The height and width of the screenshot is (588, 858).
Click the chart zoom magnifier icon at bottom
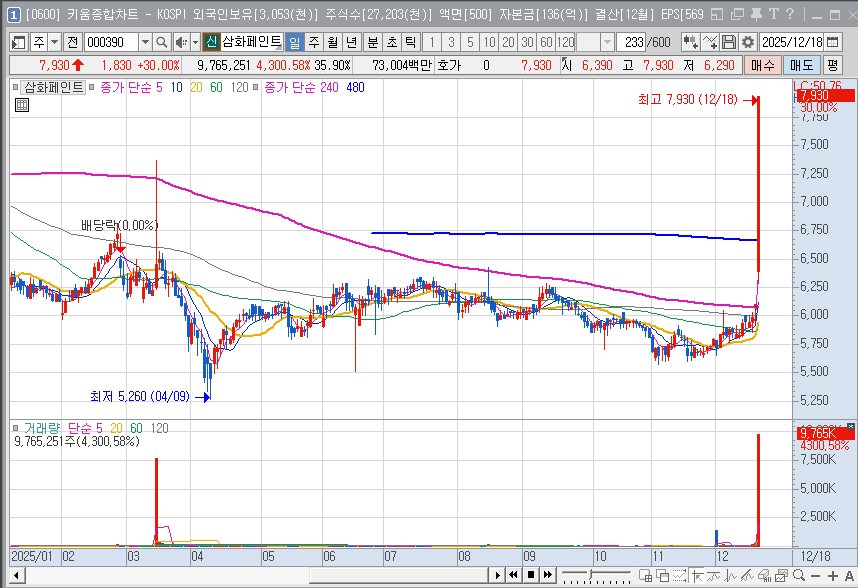click(799, 575)
